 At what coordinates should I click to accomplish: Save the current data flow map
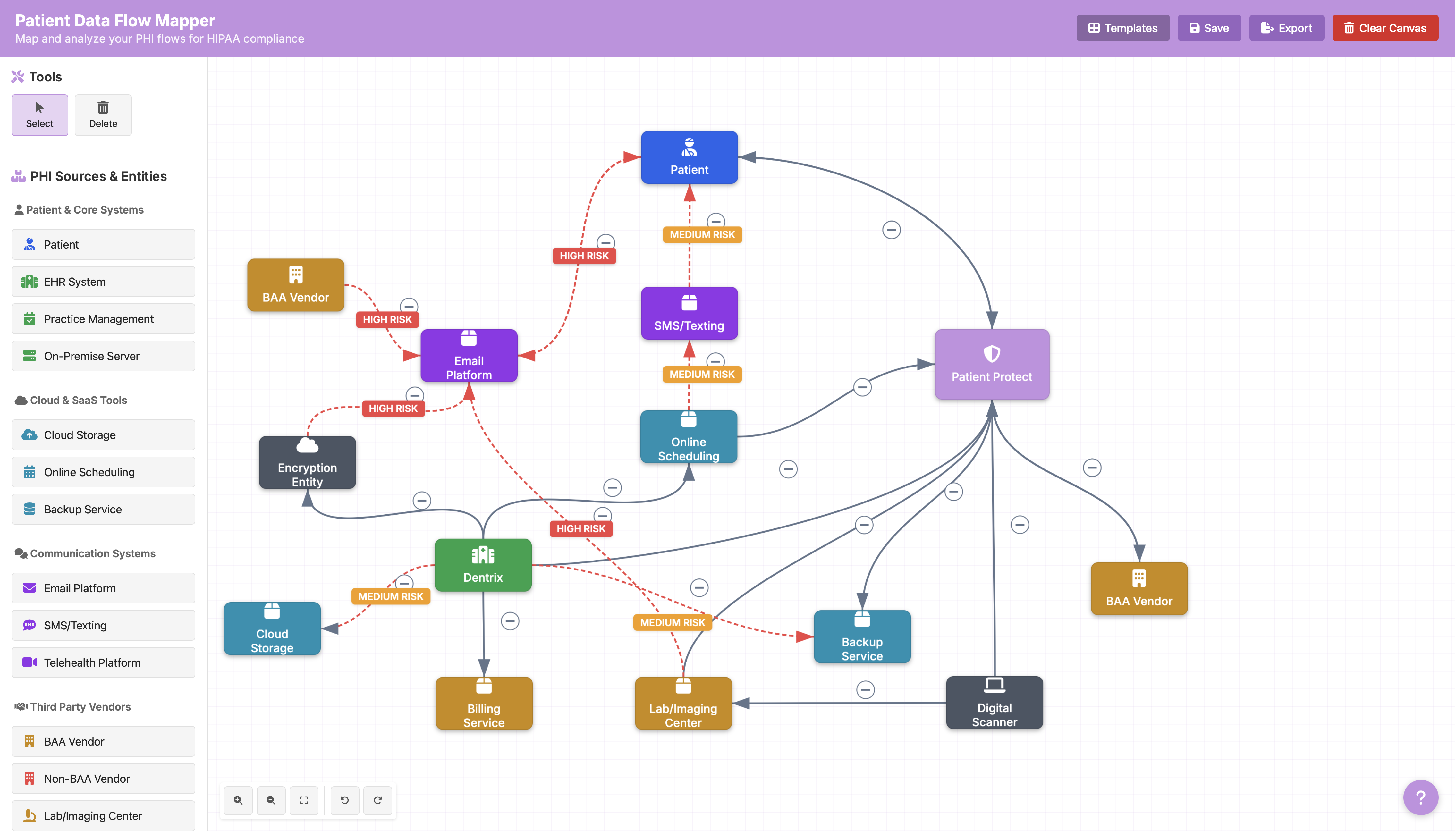(1209, 28)
